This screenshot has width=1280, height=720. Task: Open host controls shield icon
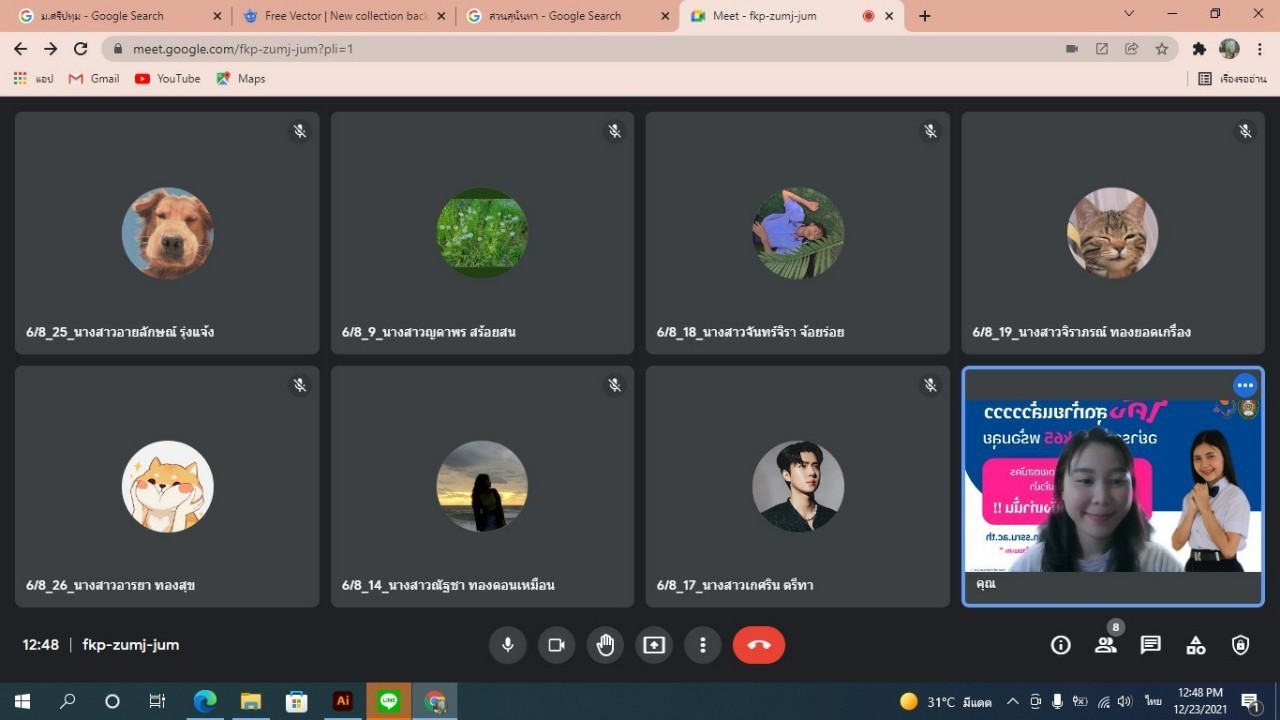(1241, 645)
